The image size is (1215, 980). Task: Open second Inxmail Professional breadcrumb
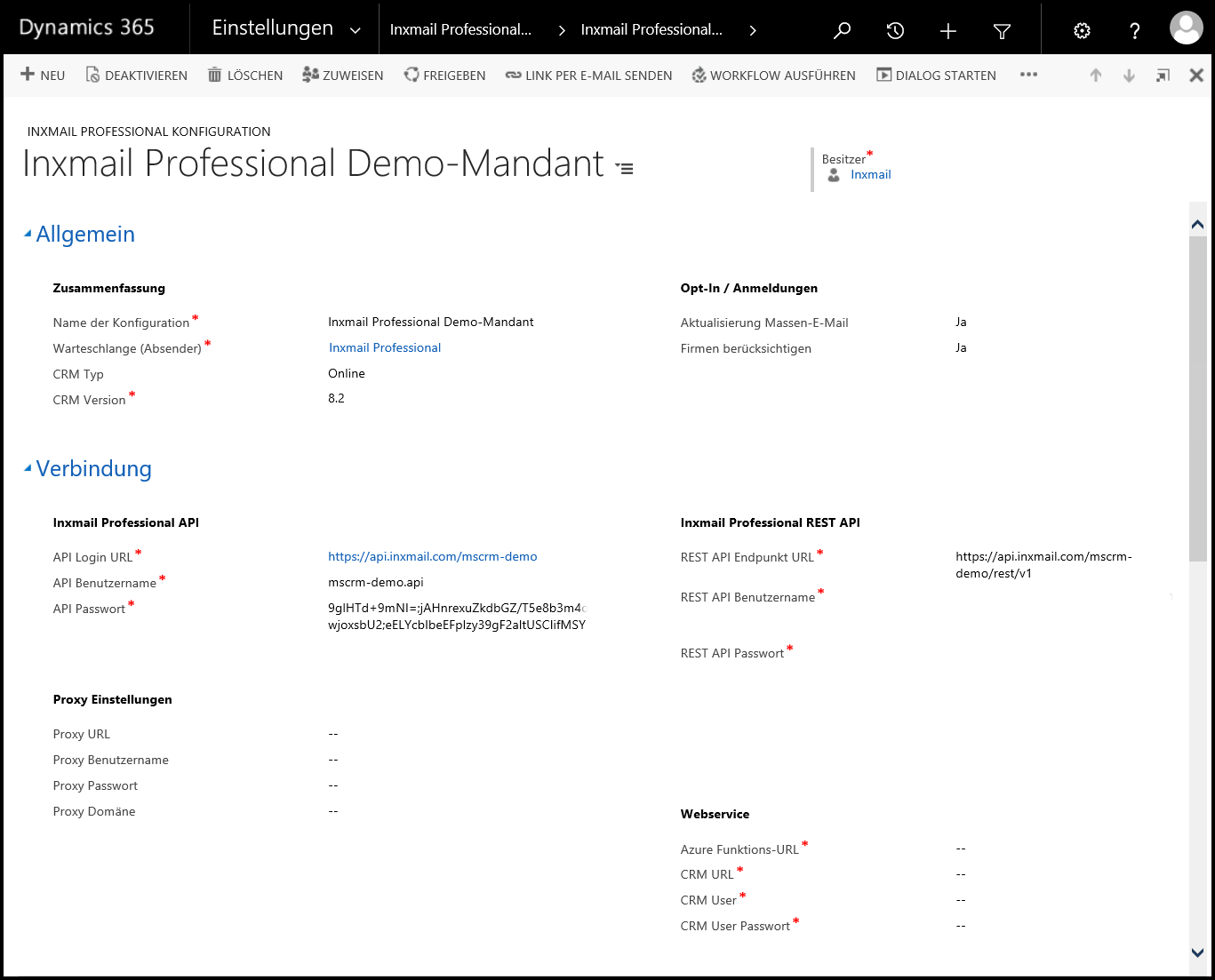[651, 29]
